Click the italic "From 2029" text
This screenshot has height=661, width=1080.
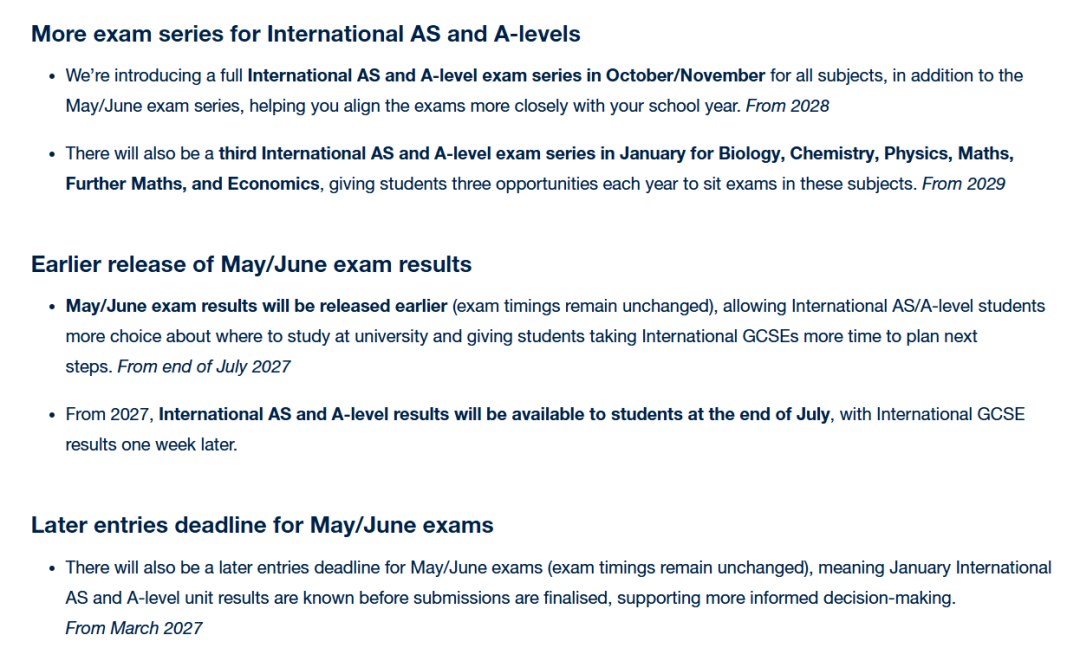pos(963,184)
